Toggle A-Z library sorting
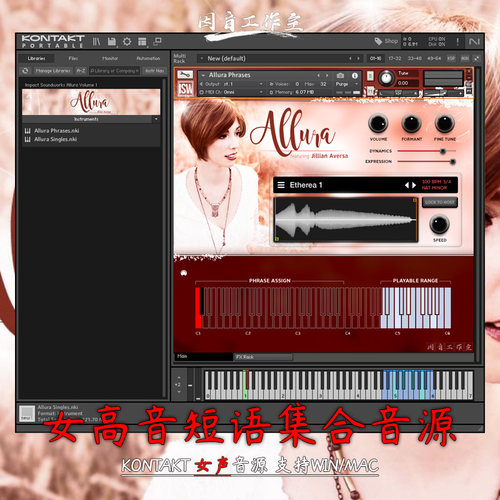The height and width of the screenshot is (500, 500). pos(81,71)
